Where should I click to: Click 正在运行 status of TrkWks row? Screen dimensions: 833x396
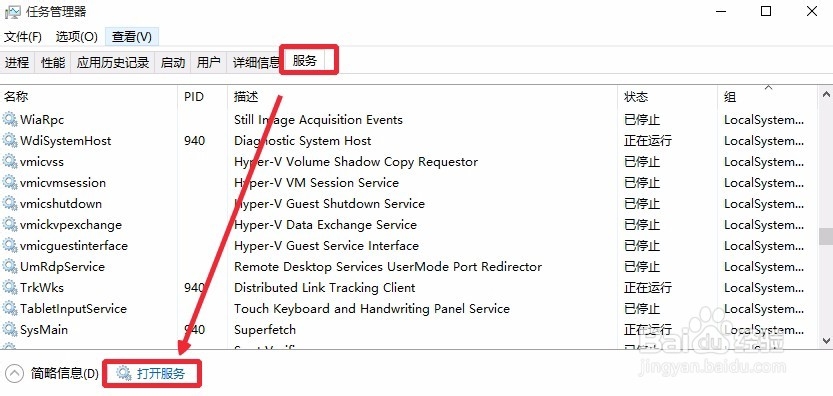(648, 288)
